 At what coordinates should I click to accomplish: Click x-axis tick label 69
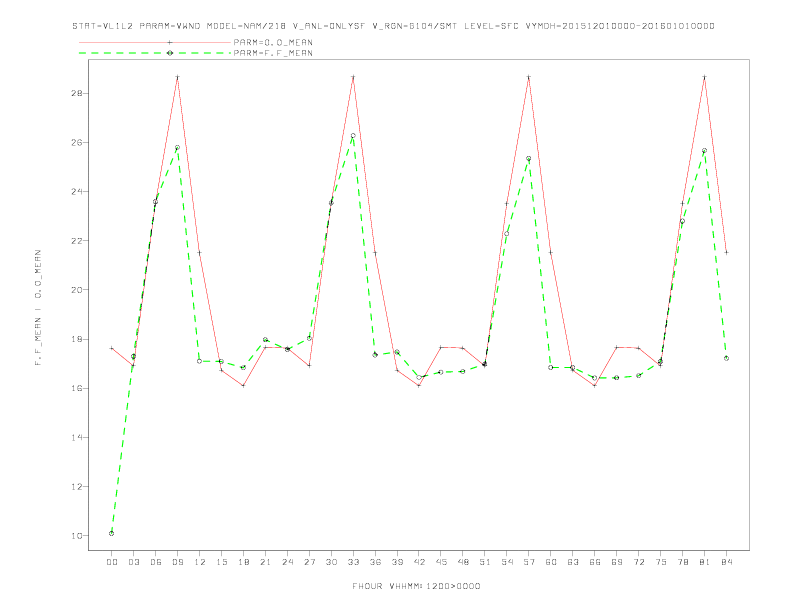pos(617,562)
